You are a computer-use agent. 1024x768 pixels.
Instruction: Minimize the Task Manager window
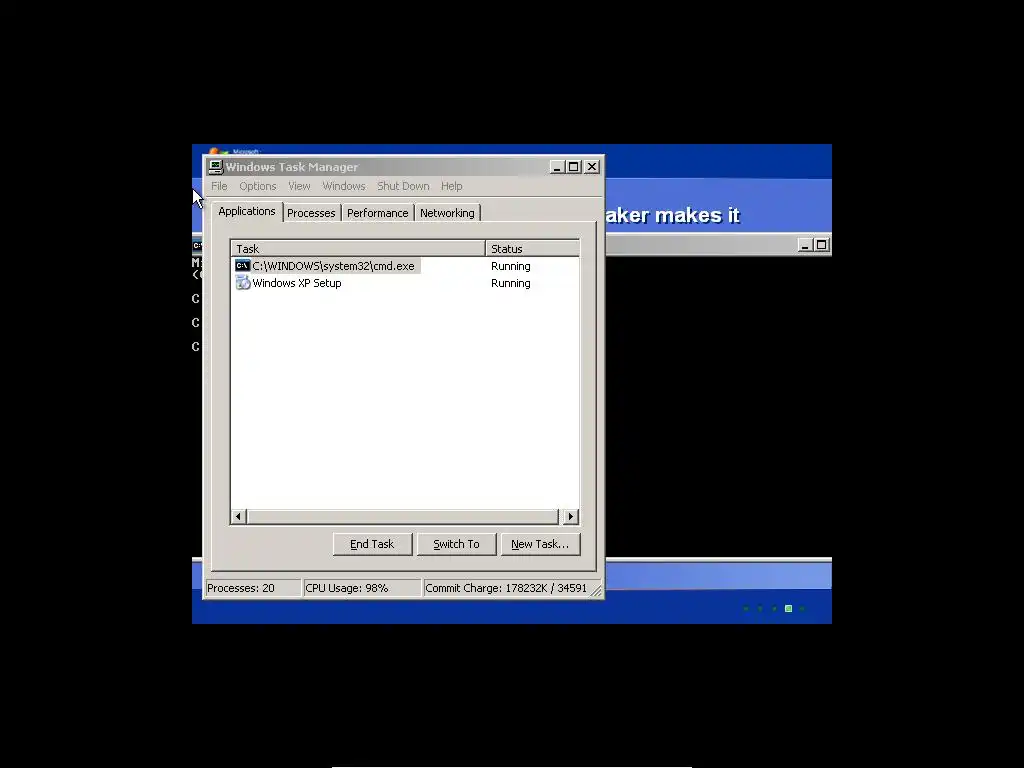[x=557, y=167]
